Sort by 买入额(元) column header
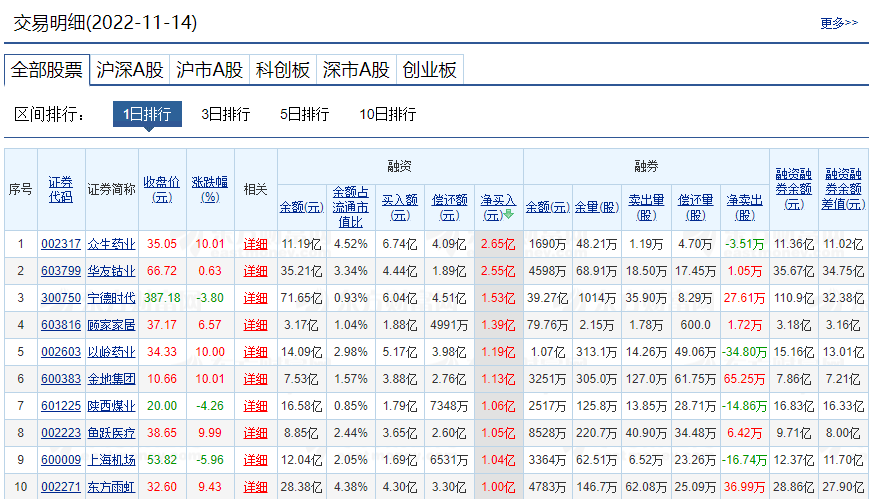Viewport: 873px width, 499px height. [x=400, y=207]
